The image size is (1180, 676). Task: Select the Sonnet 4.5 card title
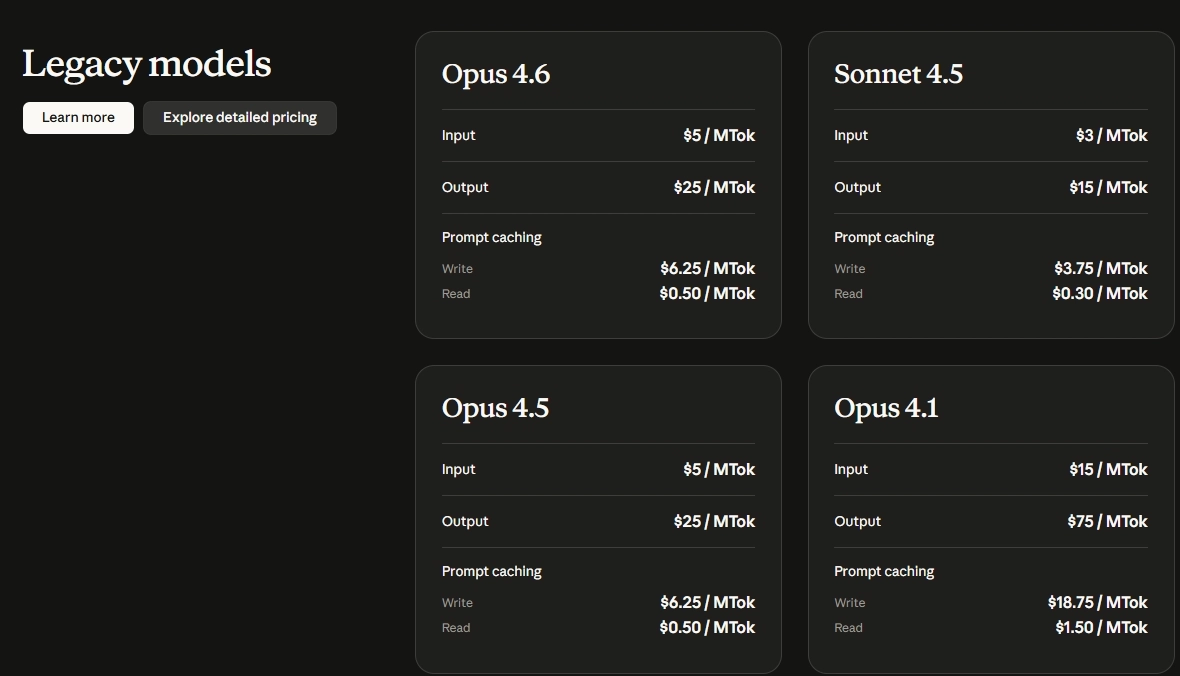click(898, 74)
